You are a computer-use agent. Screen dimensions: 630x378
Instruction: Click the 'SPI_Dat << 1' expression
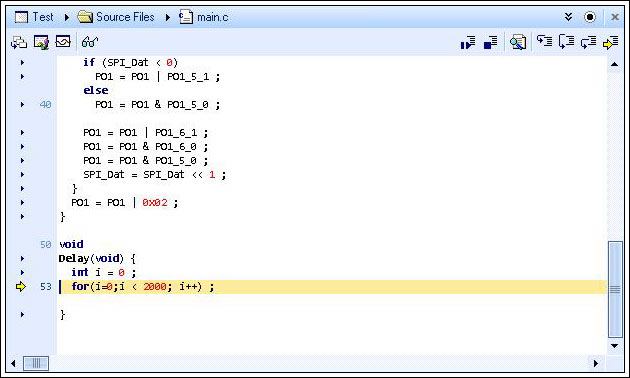pos(179,175)
